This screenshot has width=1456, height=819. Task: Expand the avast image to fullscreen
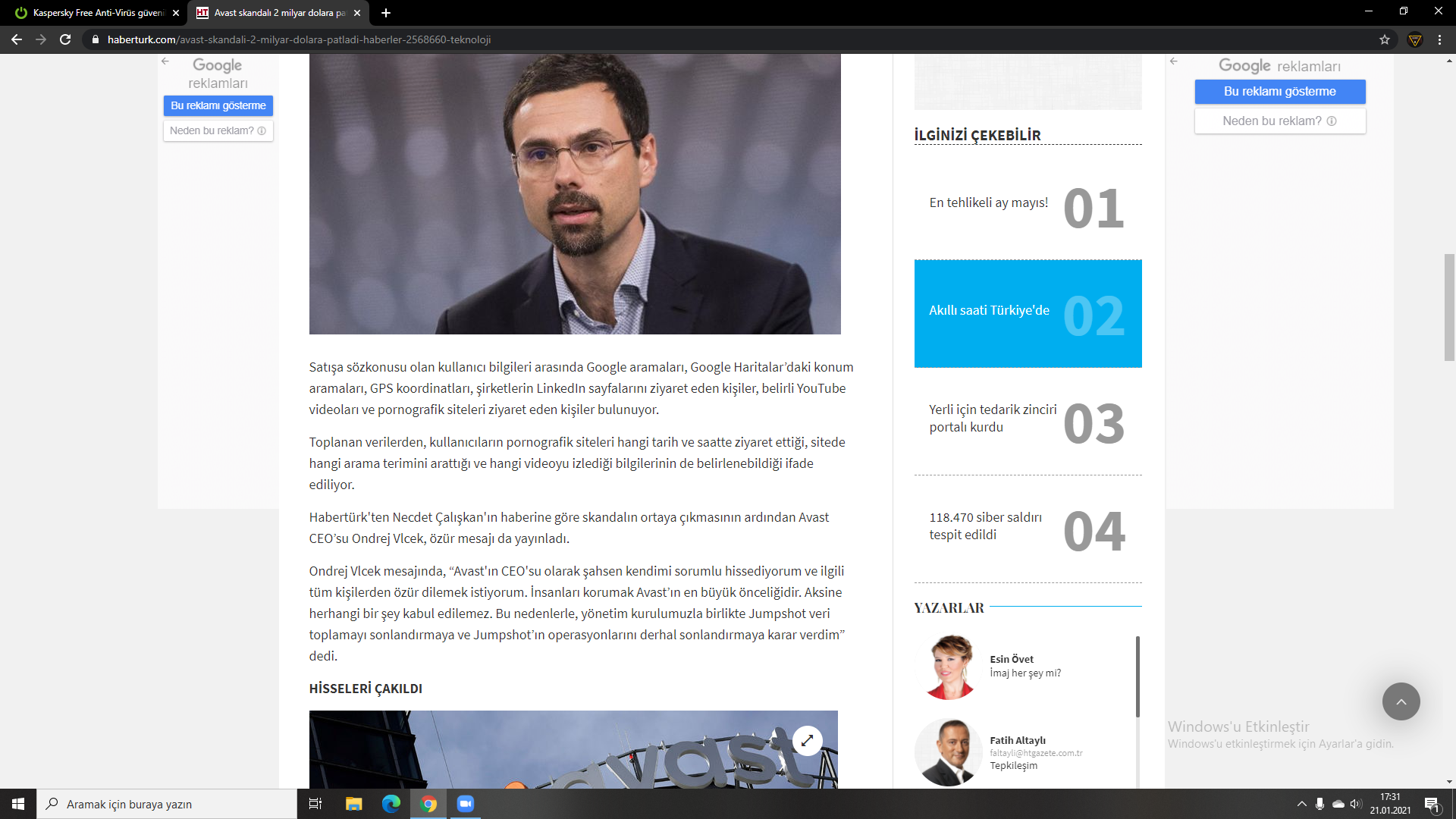807,740
